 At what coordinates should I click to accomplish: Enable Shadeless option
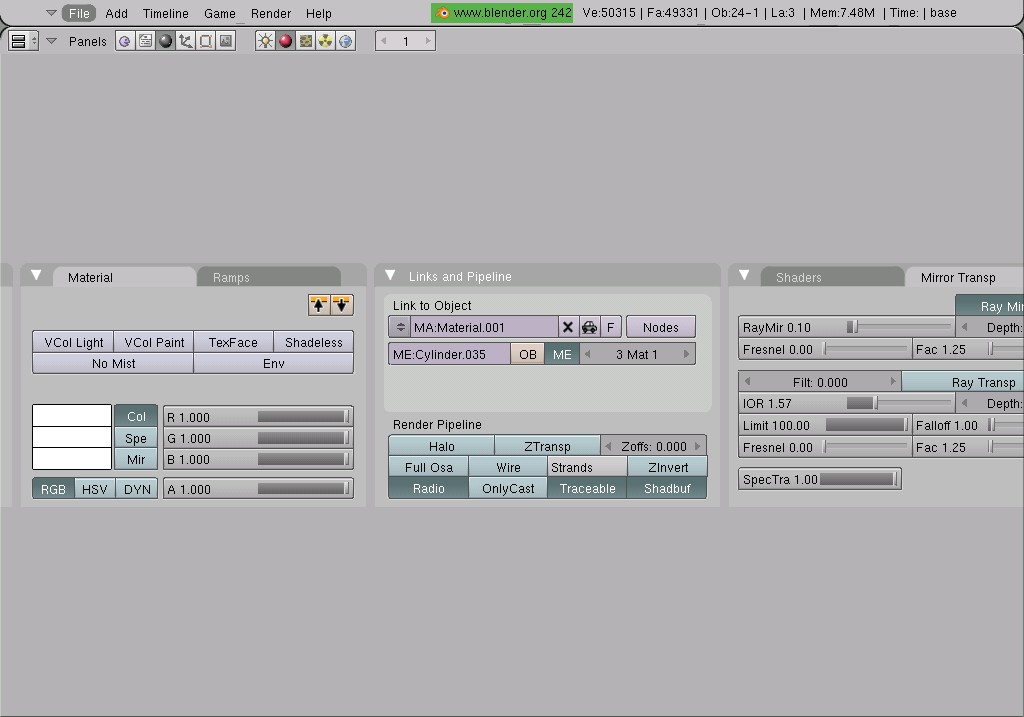click(x=313, y=342)
